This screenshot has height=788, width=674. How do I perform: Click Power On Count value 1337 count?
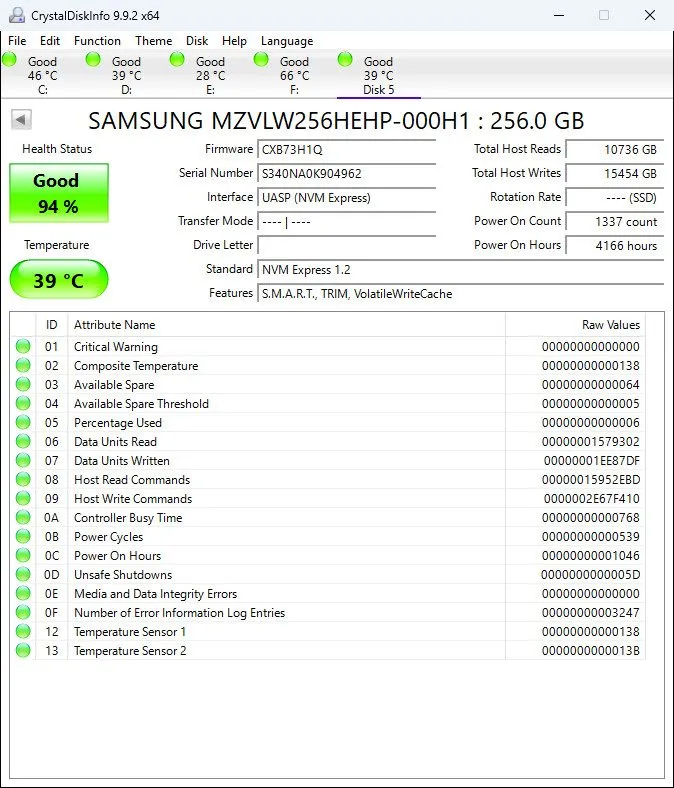[614, 222]
